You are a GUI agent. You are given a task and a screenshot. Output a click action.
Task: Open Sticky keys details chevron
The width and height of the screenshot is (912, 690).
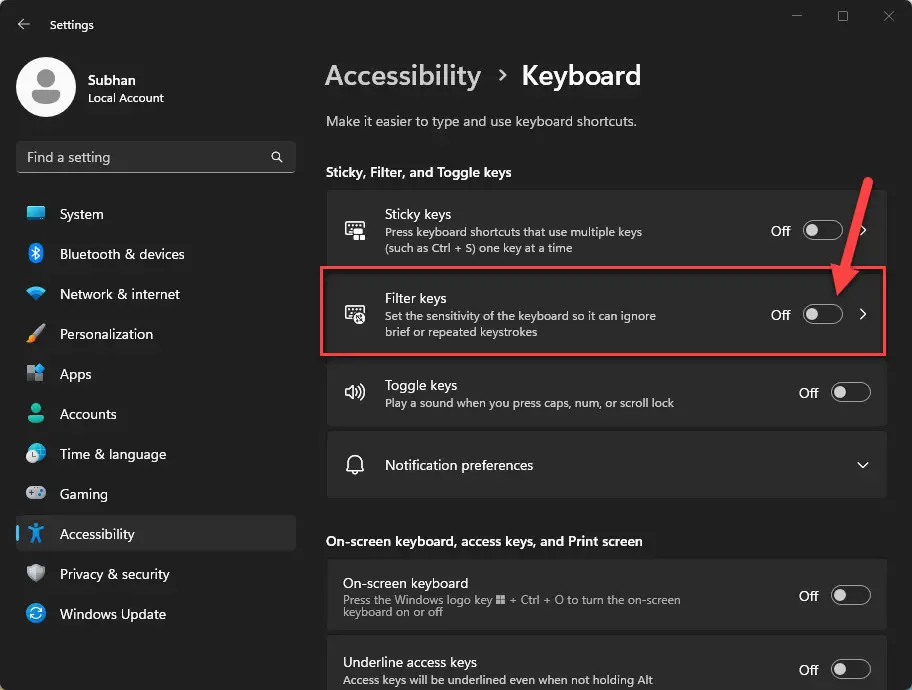click(863, 230)
